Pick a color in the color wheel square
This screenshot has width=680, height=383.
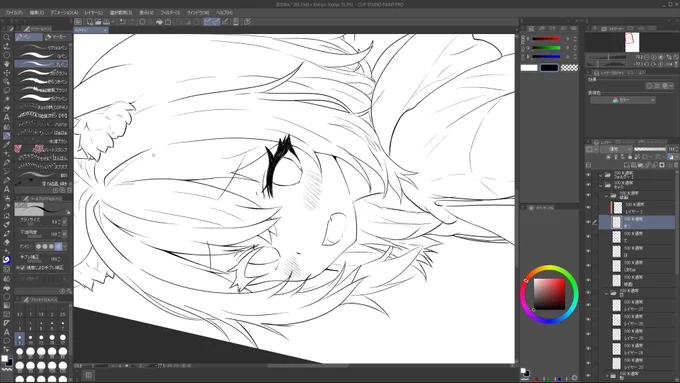click(x=549, y=294)
